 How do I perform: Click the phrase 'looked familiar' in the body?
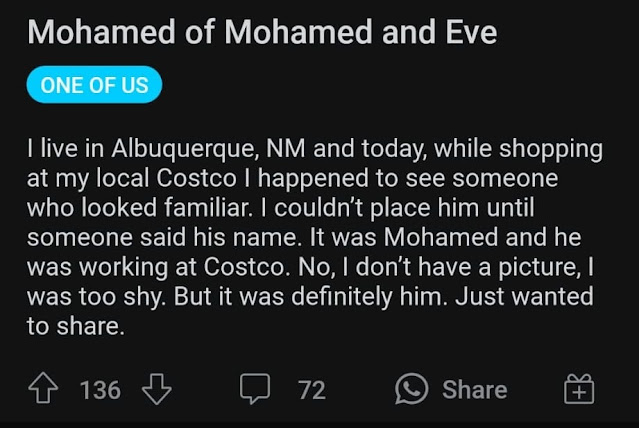point(152,209)
